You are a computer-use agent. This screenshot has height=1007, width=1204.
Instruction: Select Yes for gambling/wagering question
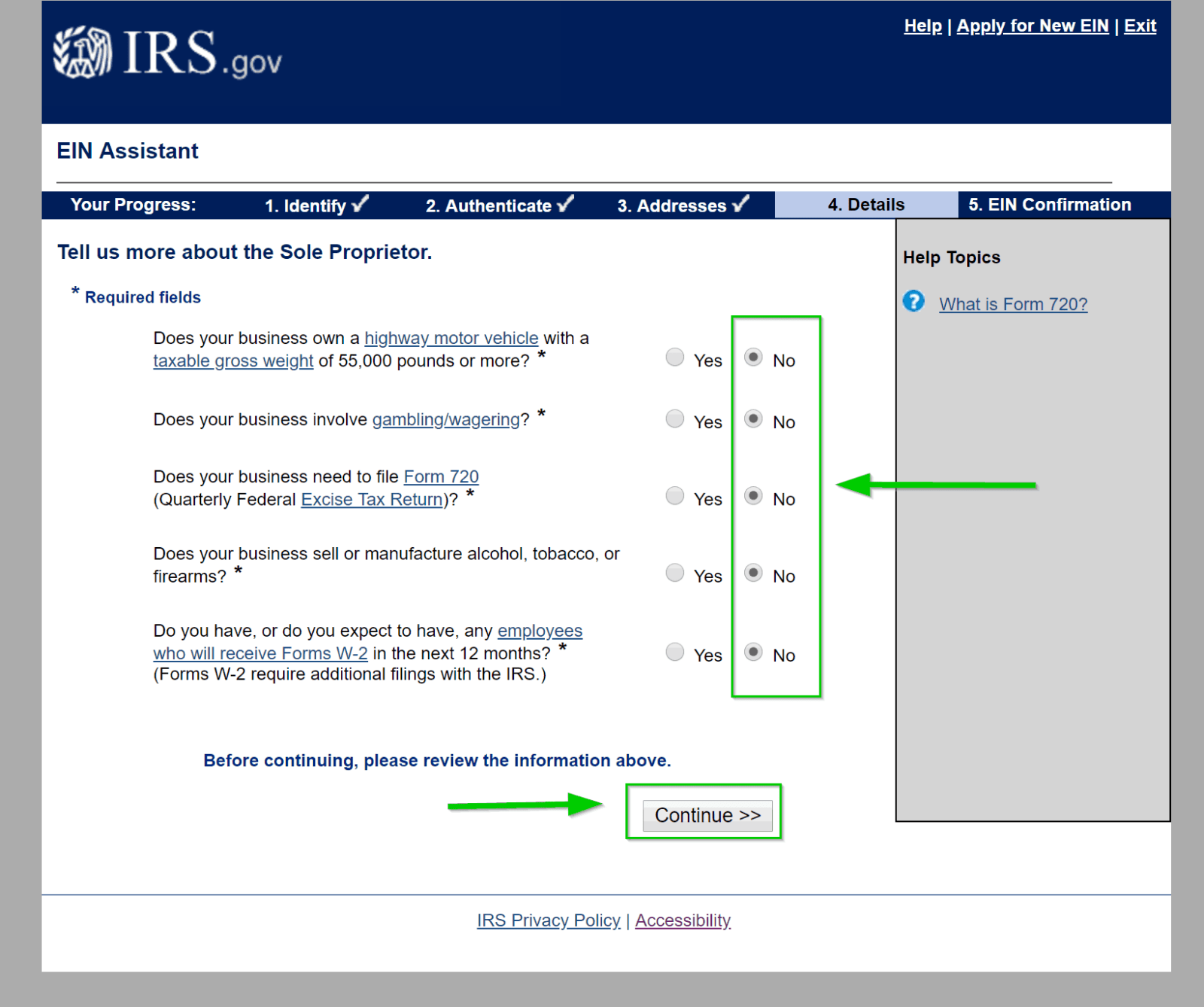coord(675,418)
